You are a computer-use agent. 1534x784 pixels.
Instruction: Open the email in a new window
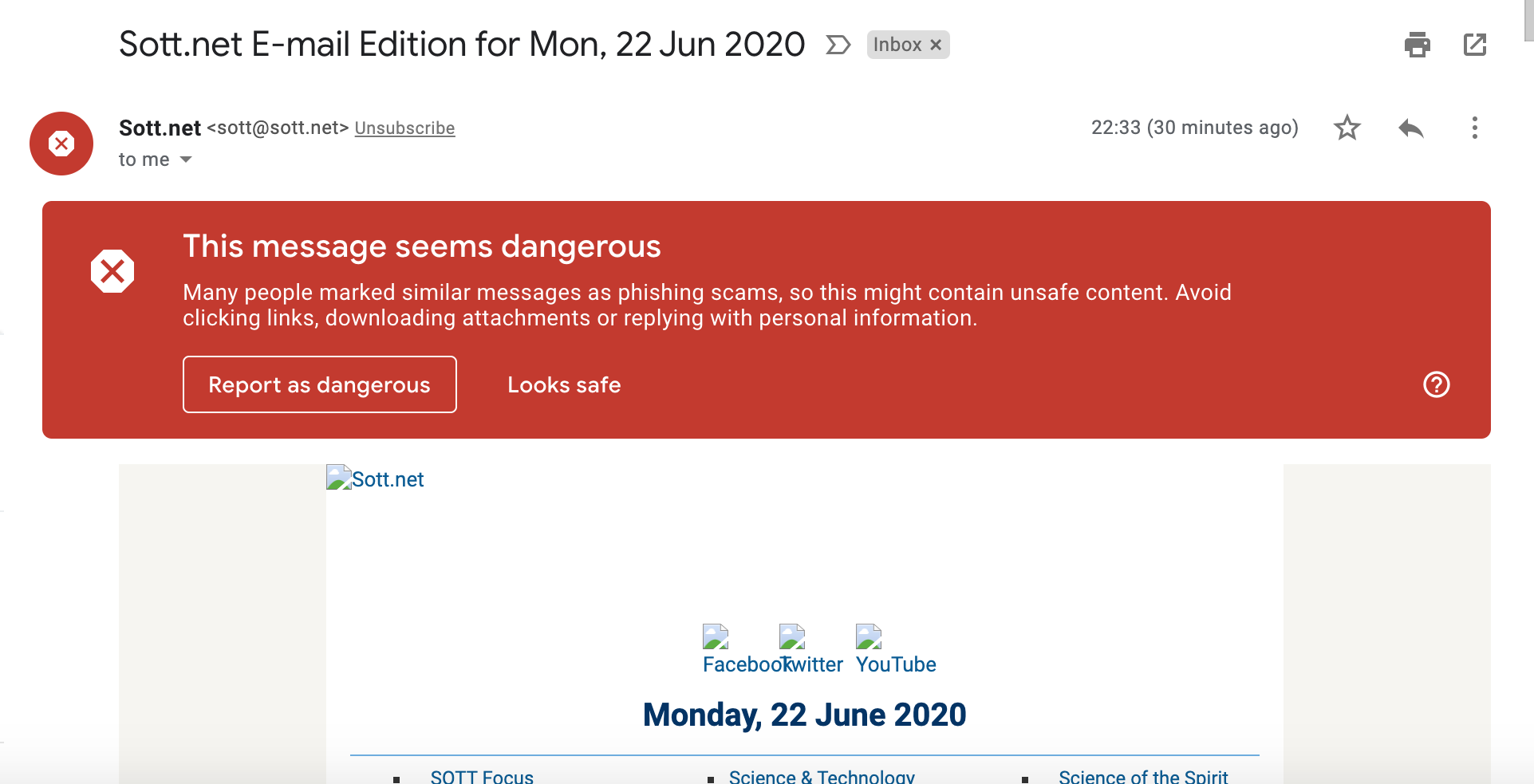tap(1475, 45)
